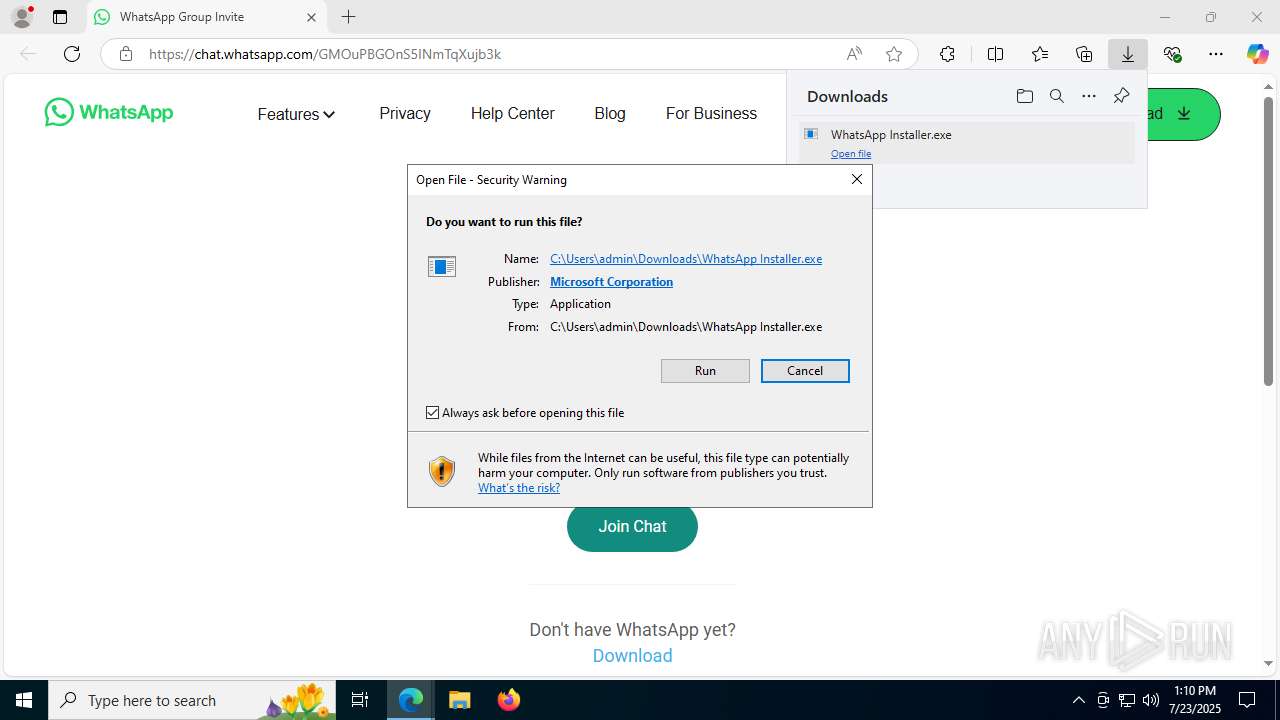Screen dimensions: 1280x720
Task: Open network status tray icon
Action: click(1127, 700)
